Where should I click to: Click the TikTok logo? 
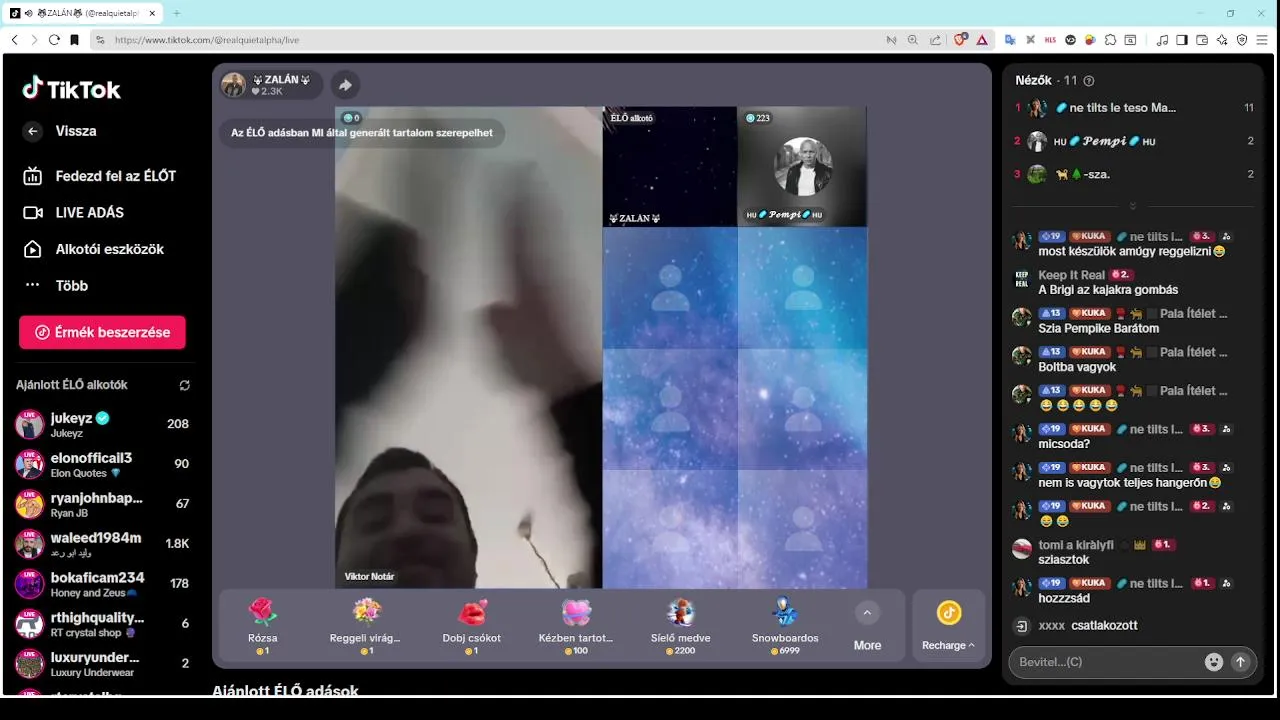click(71, 89)
